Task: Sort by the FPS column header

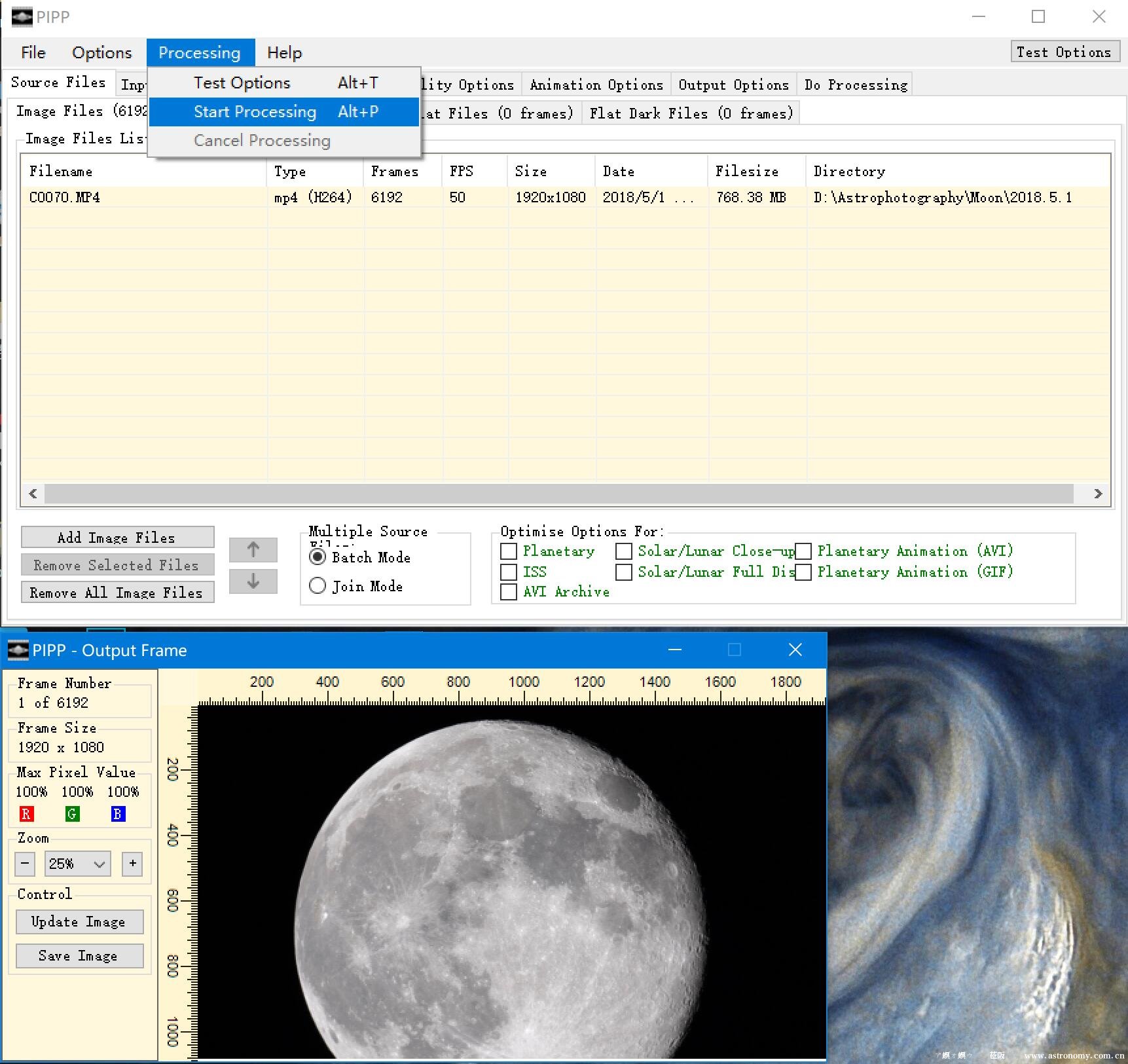Action: coord(475,172)
